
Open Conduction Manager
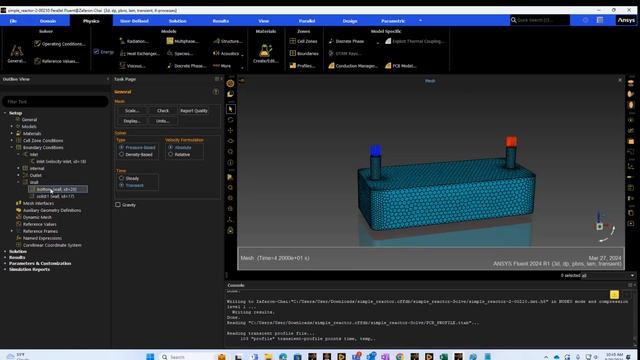(x=353, y=66)
